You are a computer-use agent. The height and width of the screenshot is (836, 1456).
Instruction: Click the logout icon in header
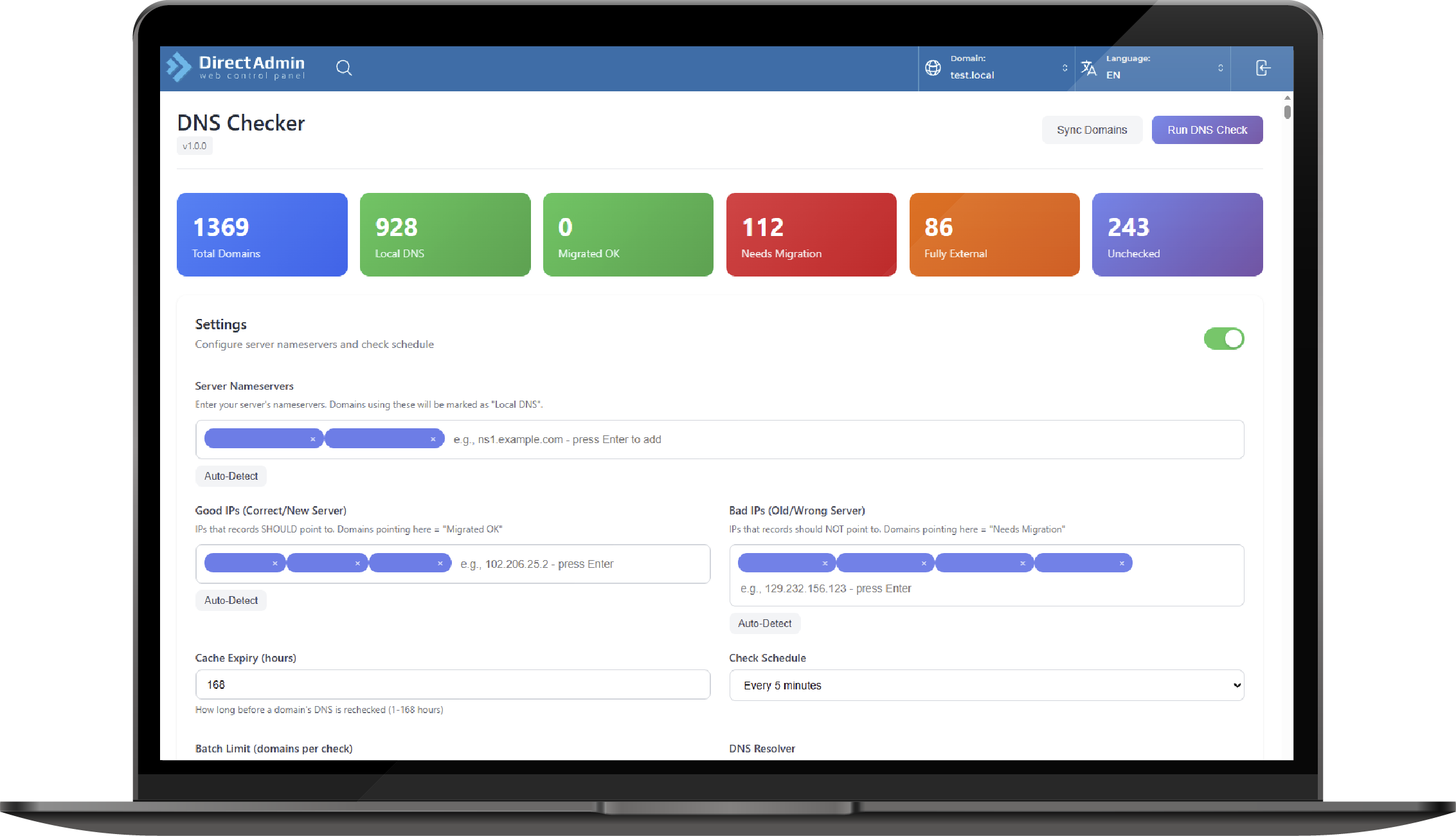1263,68
